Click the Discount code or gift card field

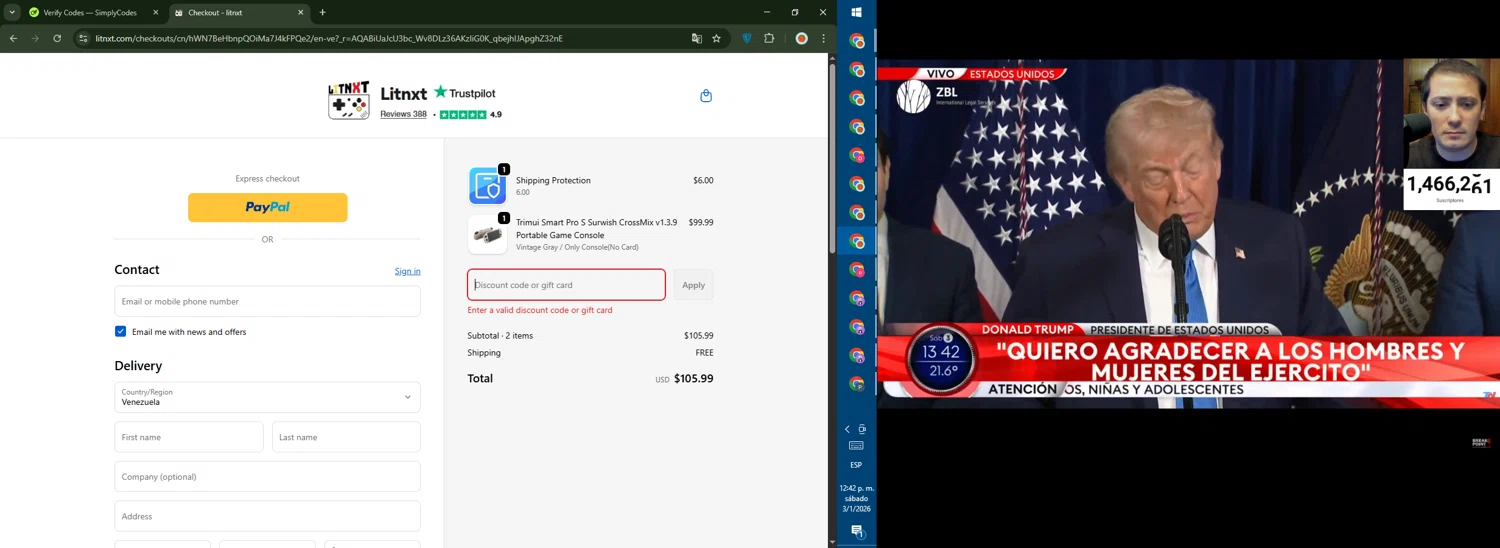click(566, 285)
